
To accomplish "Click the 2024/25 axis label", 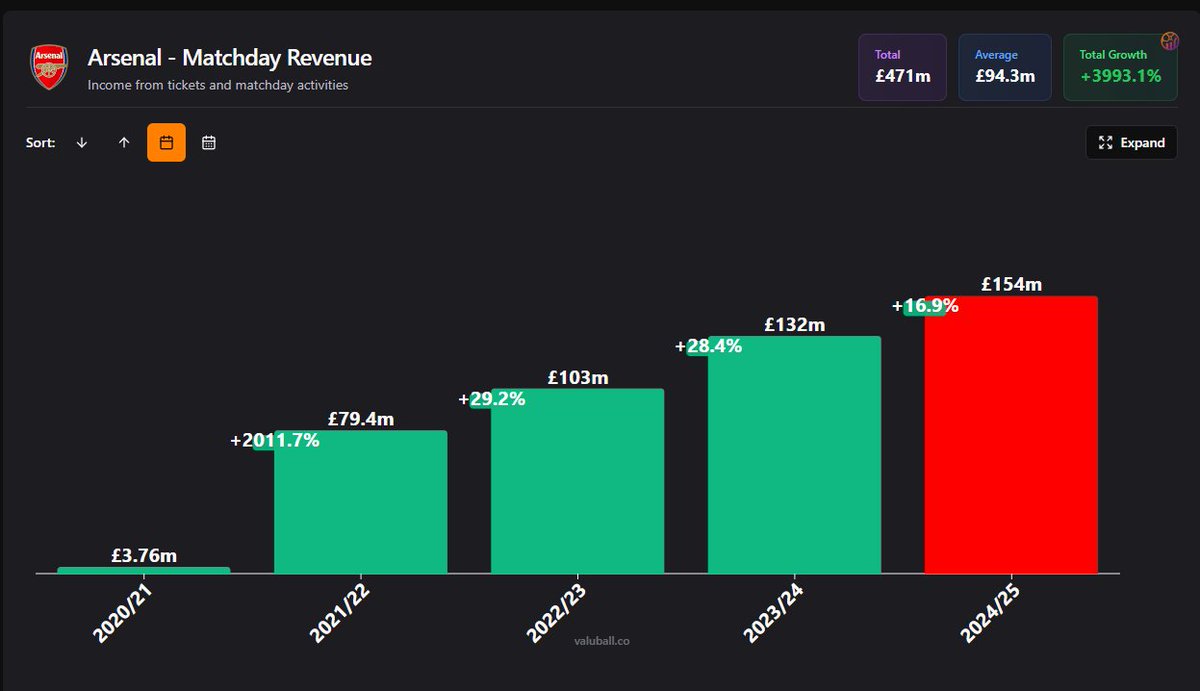I will [989, 612].
